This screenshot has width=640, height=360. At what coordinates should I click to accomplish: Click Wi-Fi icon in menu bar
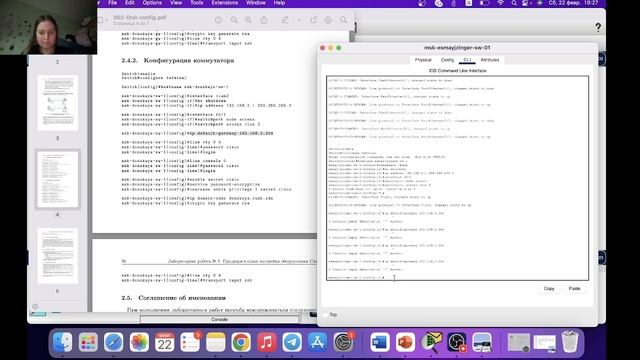point(500,3)
